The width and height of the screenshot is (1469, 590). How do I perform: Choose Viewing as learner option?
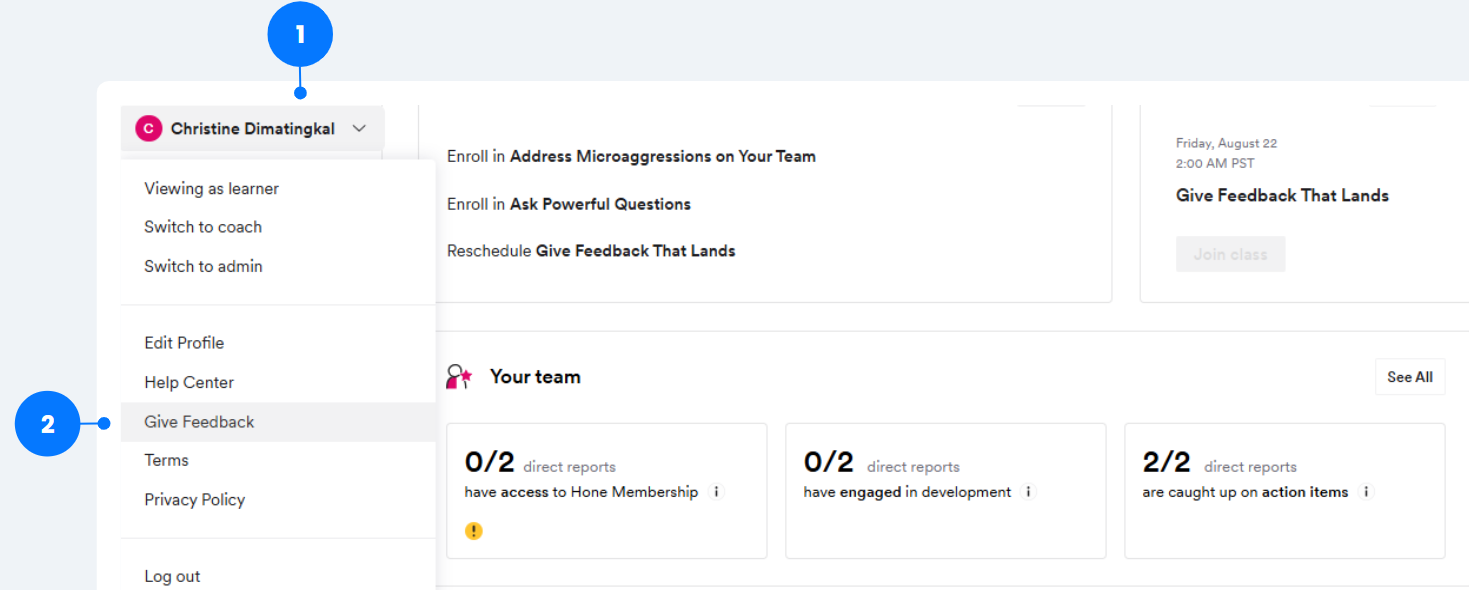(211, 189)
